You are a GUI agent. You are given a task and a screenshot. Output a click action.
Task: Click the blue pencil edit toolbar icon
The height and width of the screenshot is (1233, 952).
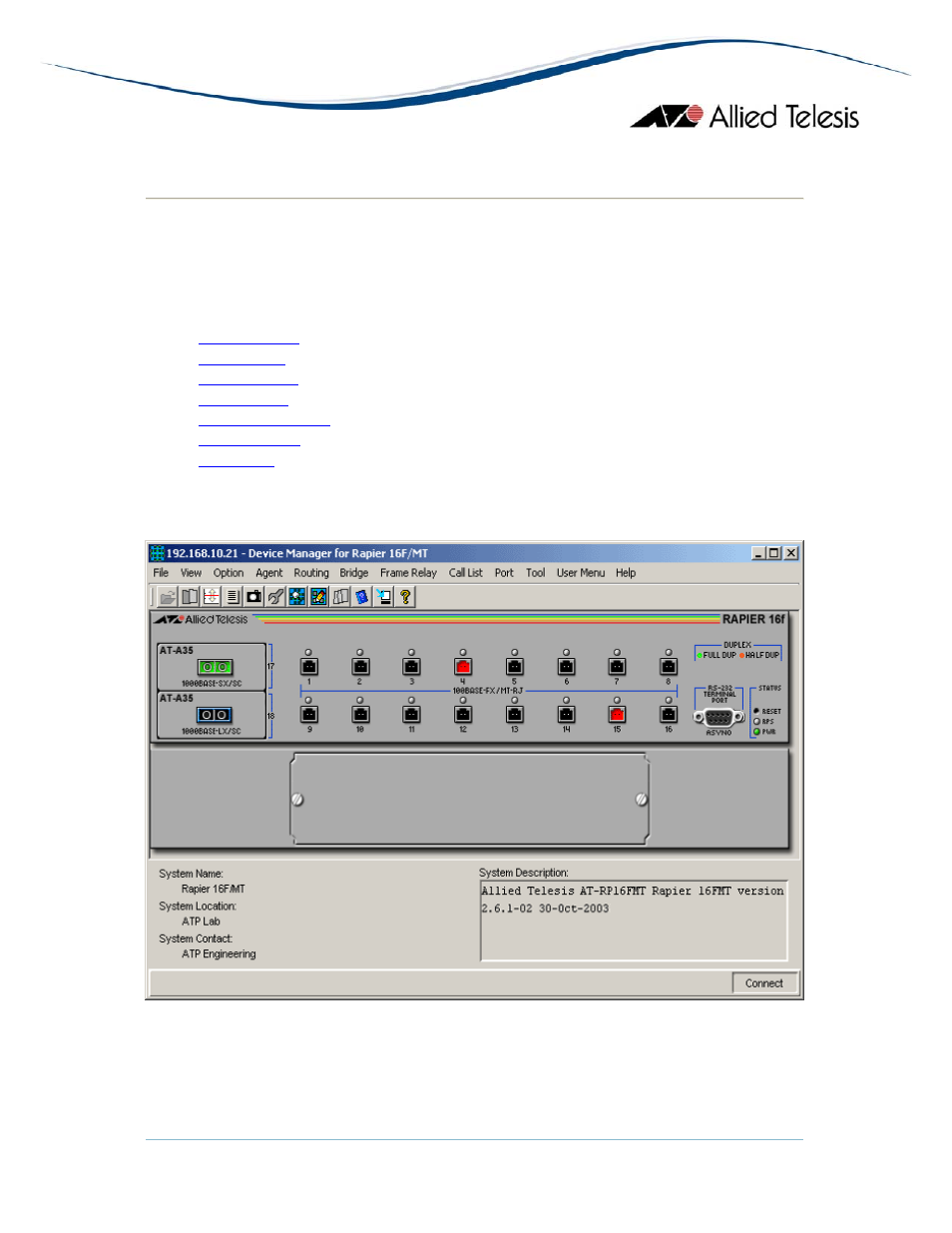tap(319, 597)
